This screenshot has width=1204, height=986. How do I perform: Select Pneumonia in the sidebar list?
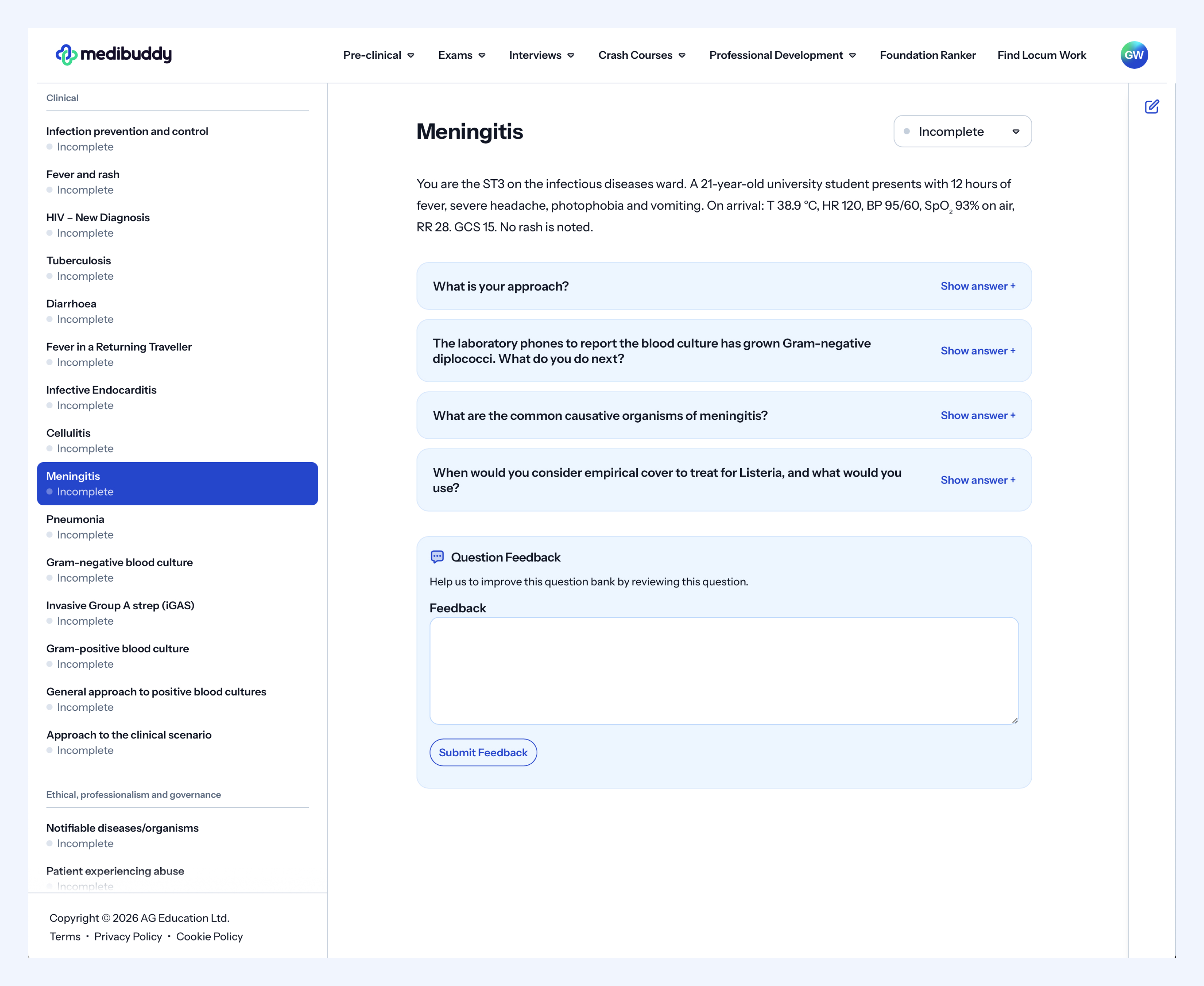pos(76,519)
